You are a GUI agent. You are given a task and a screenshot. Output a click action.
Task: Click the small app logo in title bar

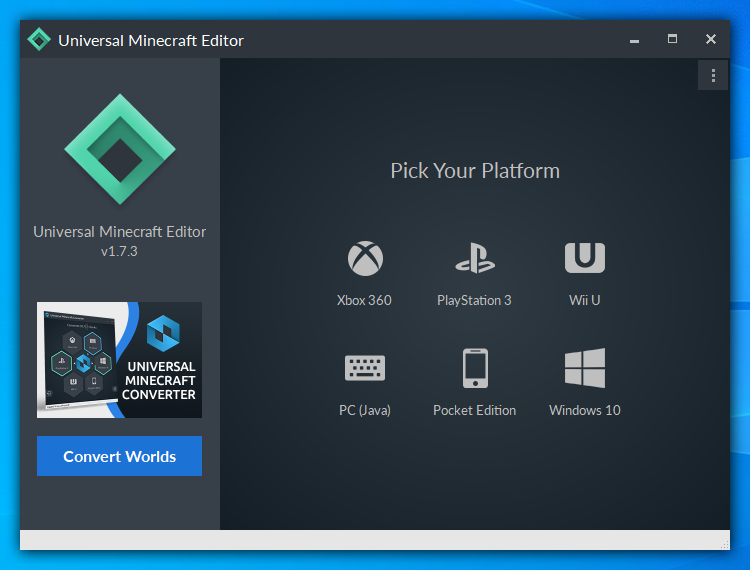[x=39, y=40]
